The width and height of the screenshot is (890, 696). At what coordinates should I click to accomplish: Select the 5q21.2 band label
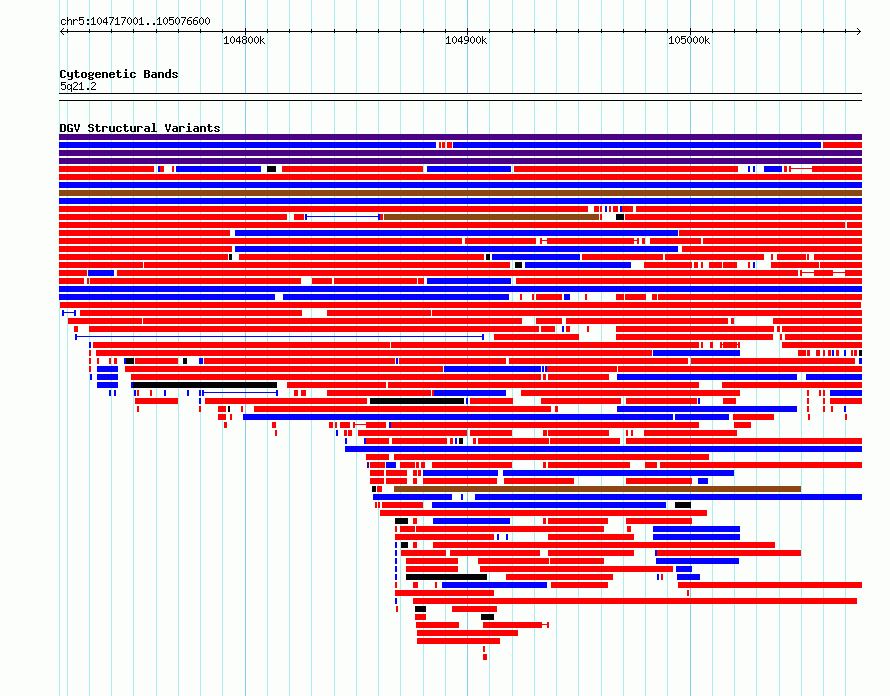click(x=78, y=86)
